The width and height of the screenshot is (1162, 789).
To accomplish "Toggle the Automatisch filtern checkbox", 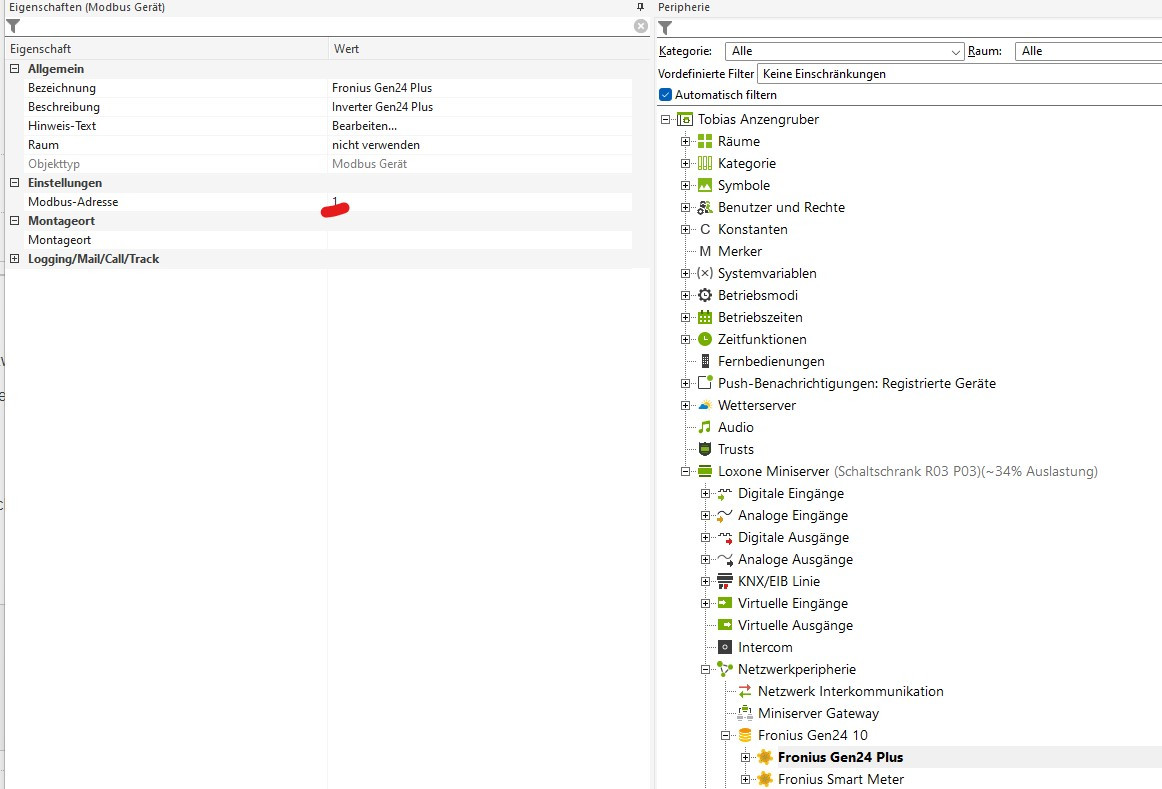I will coord(666,95).
